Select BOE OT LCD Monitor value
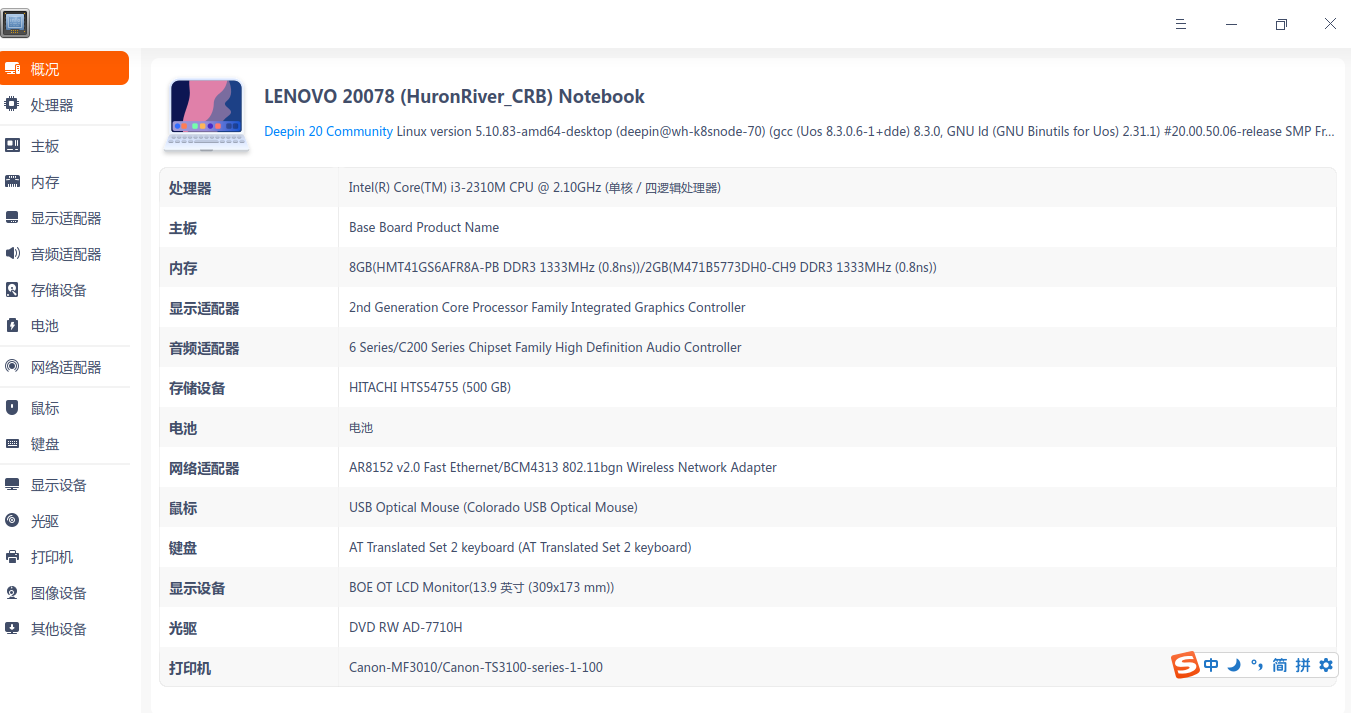This screenshot has height=713, width=1351. point(481,587)
